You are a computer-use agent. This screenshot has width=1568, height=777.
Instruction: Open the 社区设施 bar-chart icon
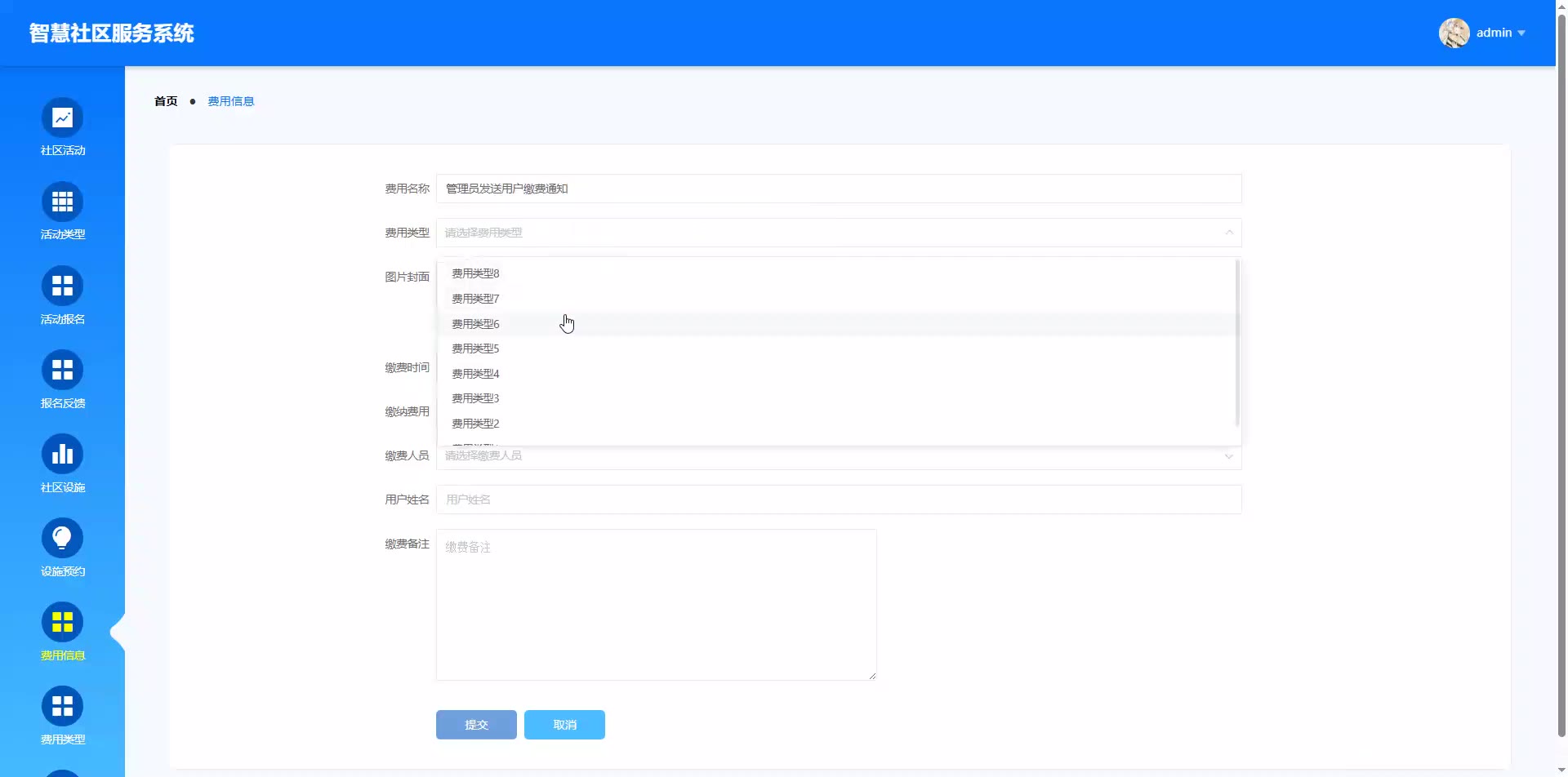coord(62,455)
